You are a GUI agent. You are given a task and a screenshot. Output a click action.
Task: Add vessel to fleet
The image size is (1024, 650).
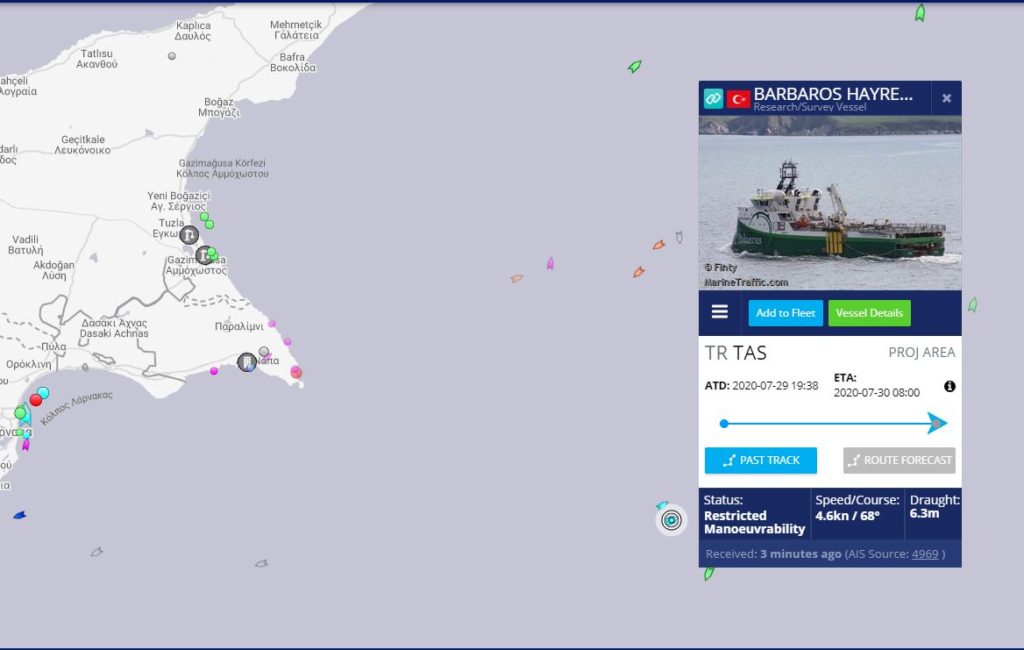click(786, 313)
